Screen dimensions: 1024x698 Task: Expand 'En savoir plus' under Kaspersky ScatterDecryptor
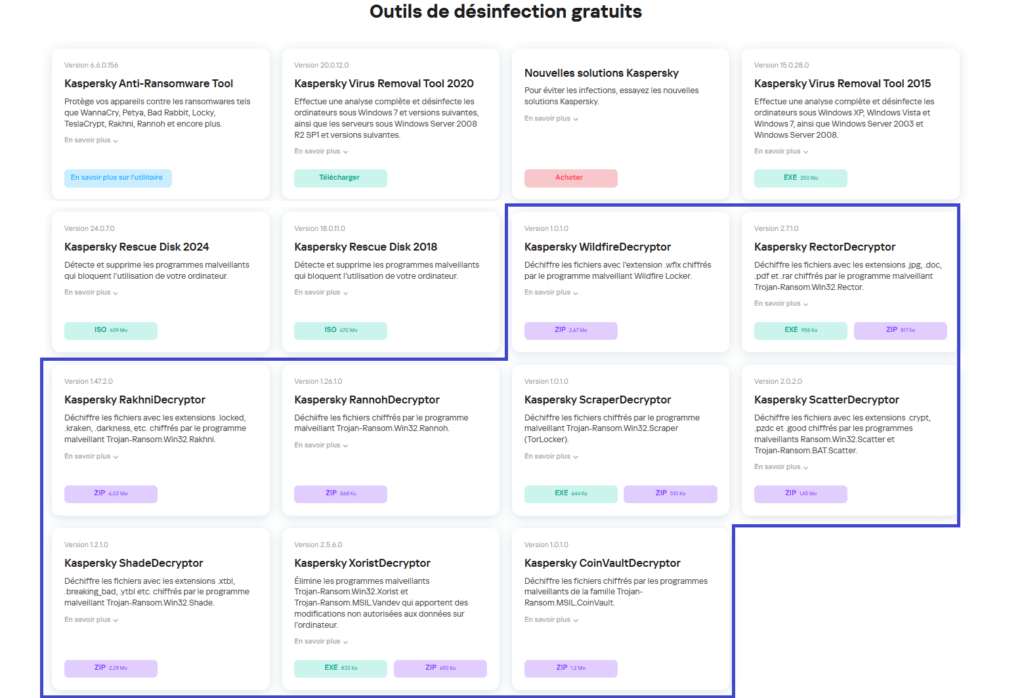click(781, 467)
